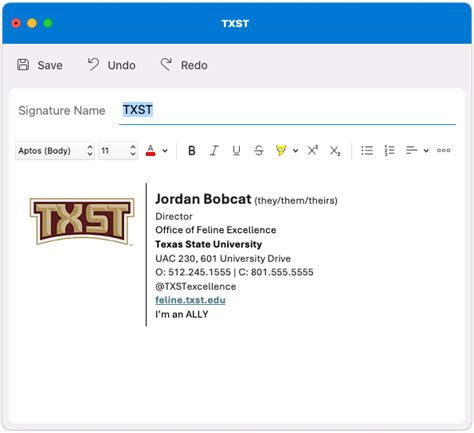Apply superscript formatting
Viewport: 474px width, 433px height.
[x=313, y=150]
